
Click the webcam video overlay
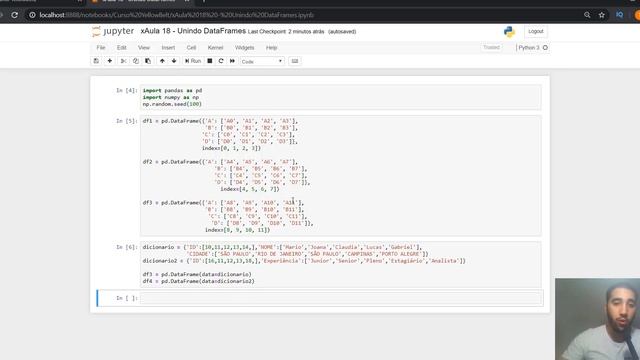pyautogui.click(x=598, y=319)
